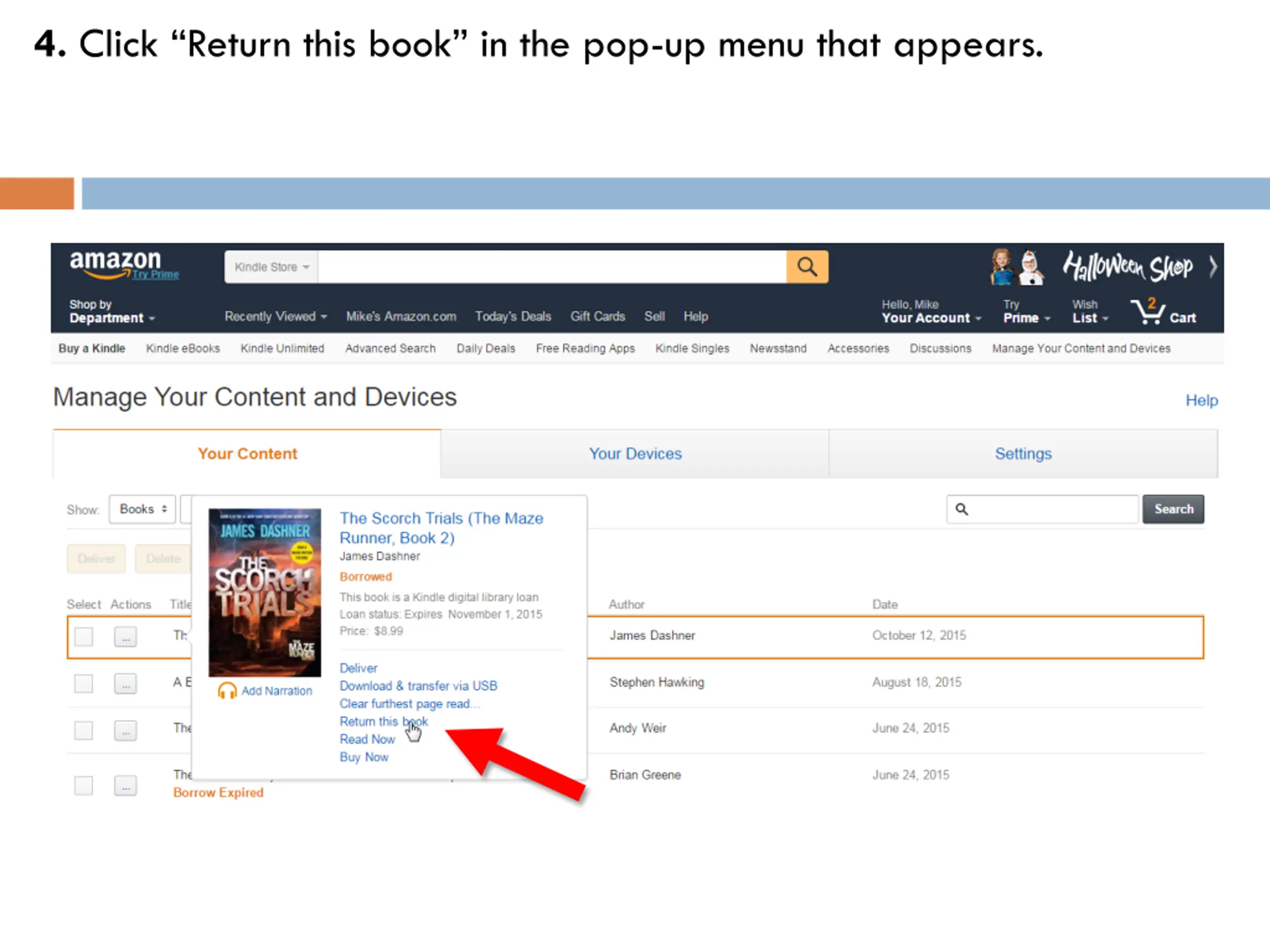
Task: Click Buy Now link
Action: pyautogui.click(x=364, y=757)
